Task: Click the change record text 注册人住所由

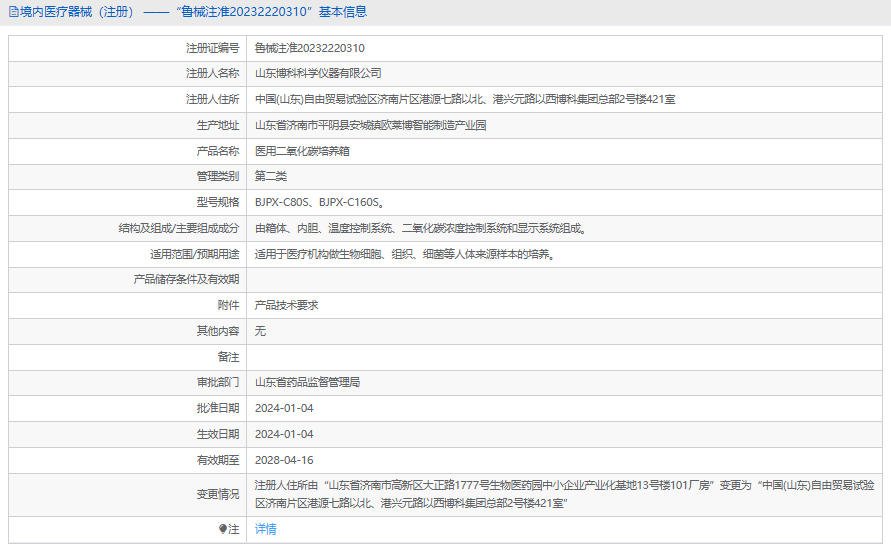Action: (565, 494)
